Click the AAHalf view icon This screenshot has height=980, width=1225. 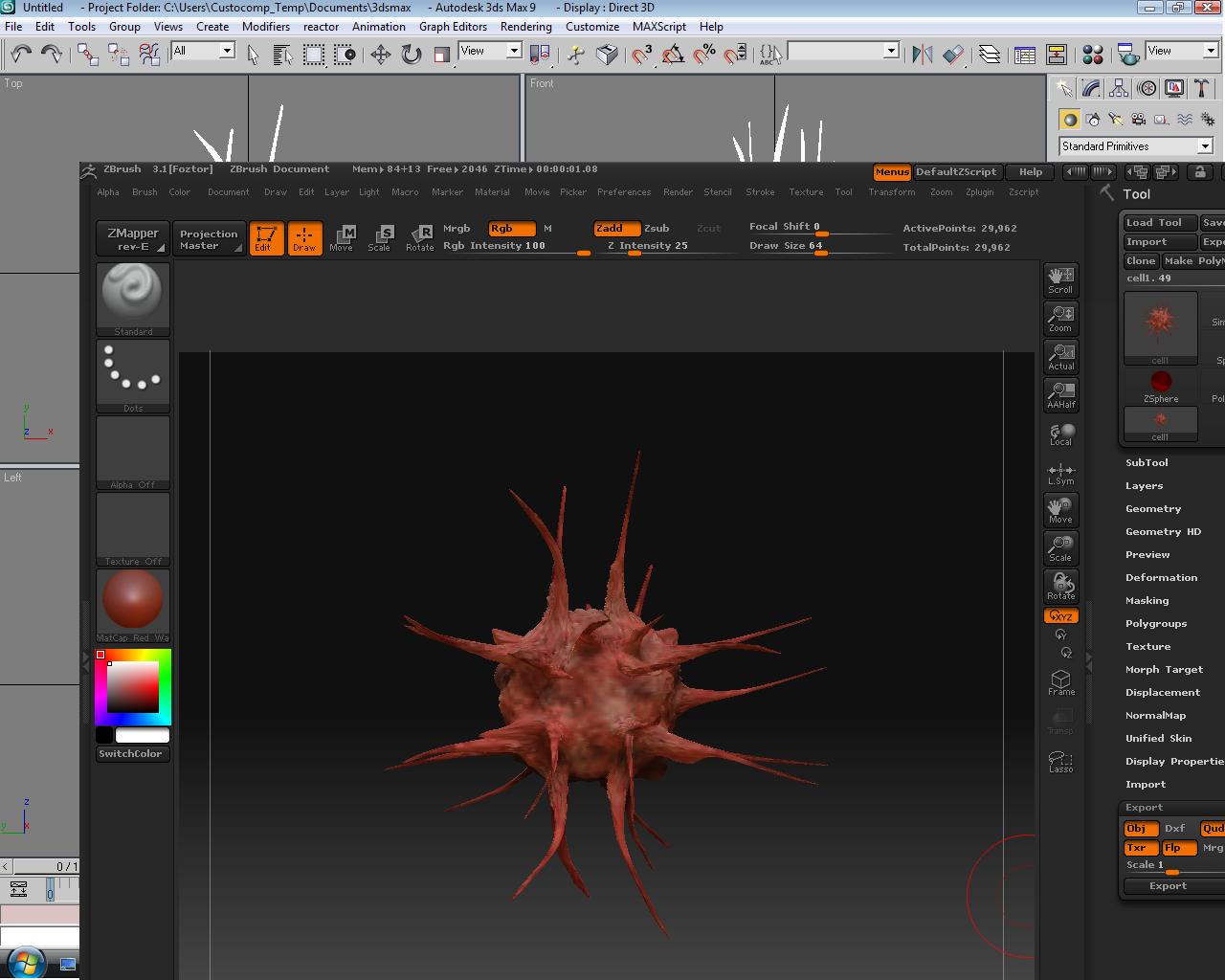click(1060, 395)
